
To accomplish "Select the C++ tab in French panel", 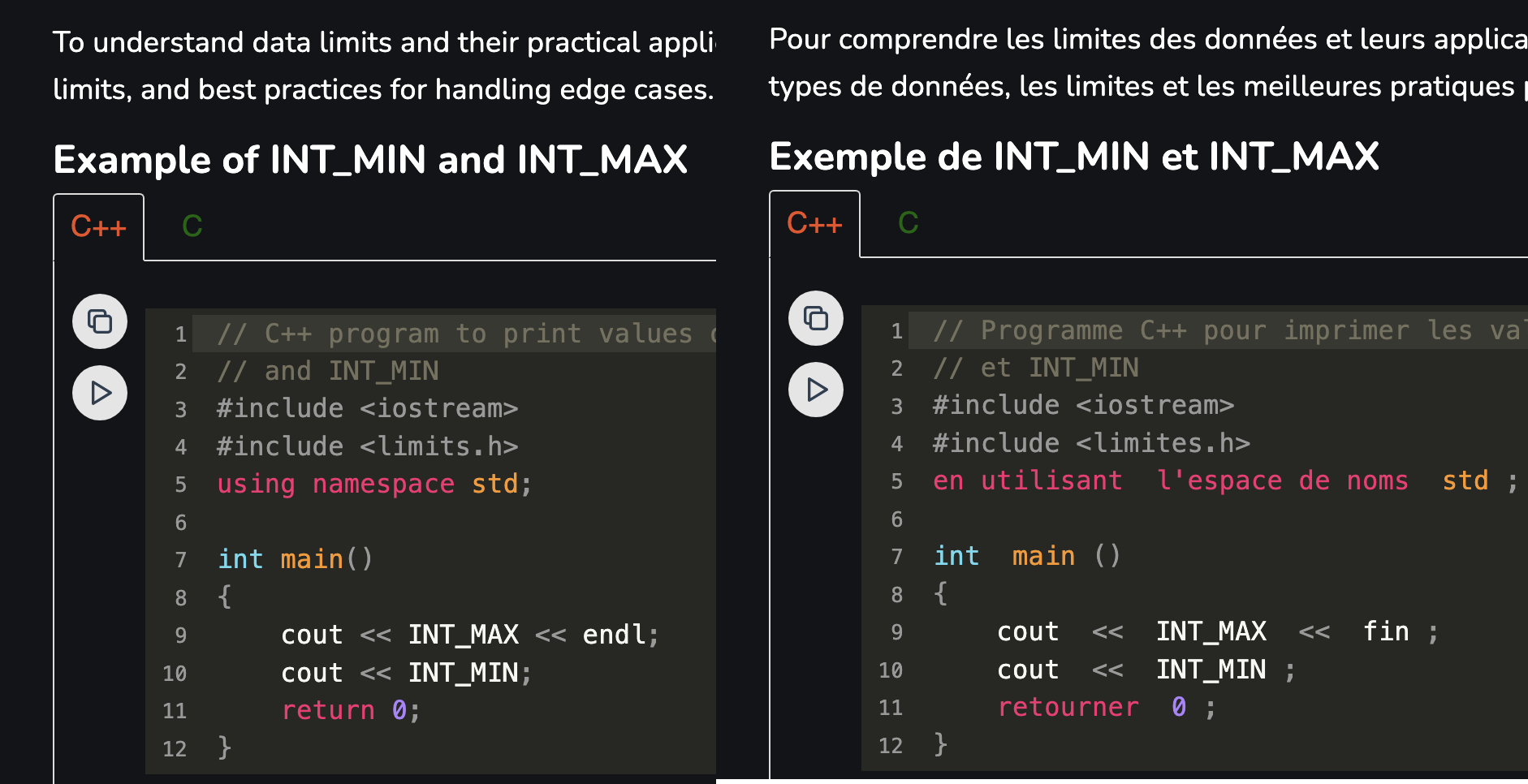I will click(x=814, y=223).
